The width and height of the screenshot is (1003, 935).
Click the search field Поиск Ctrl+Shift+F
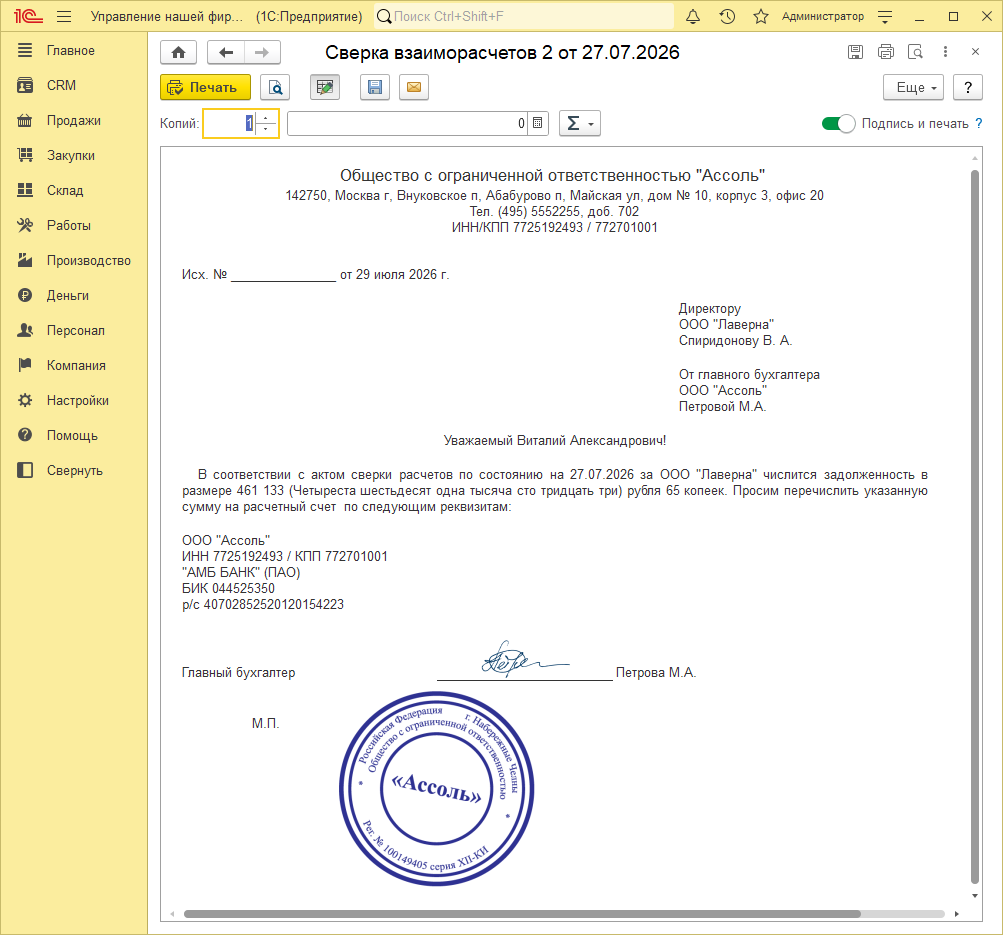(x=525, y=17)
